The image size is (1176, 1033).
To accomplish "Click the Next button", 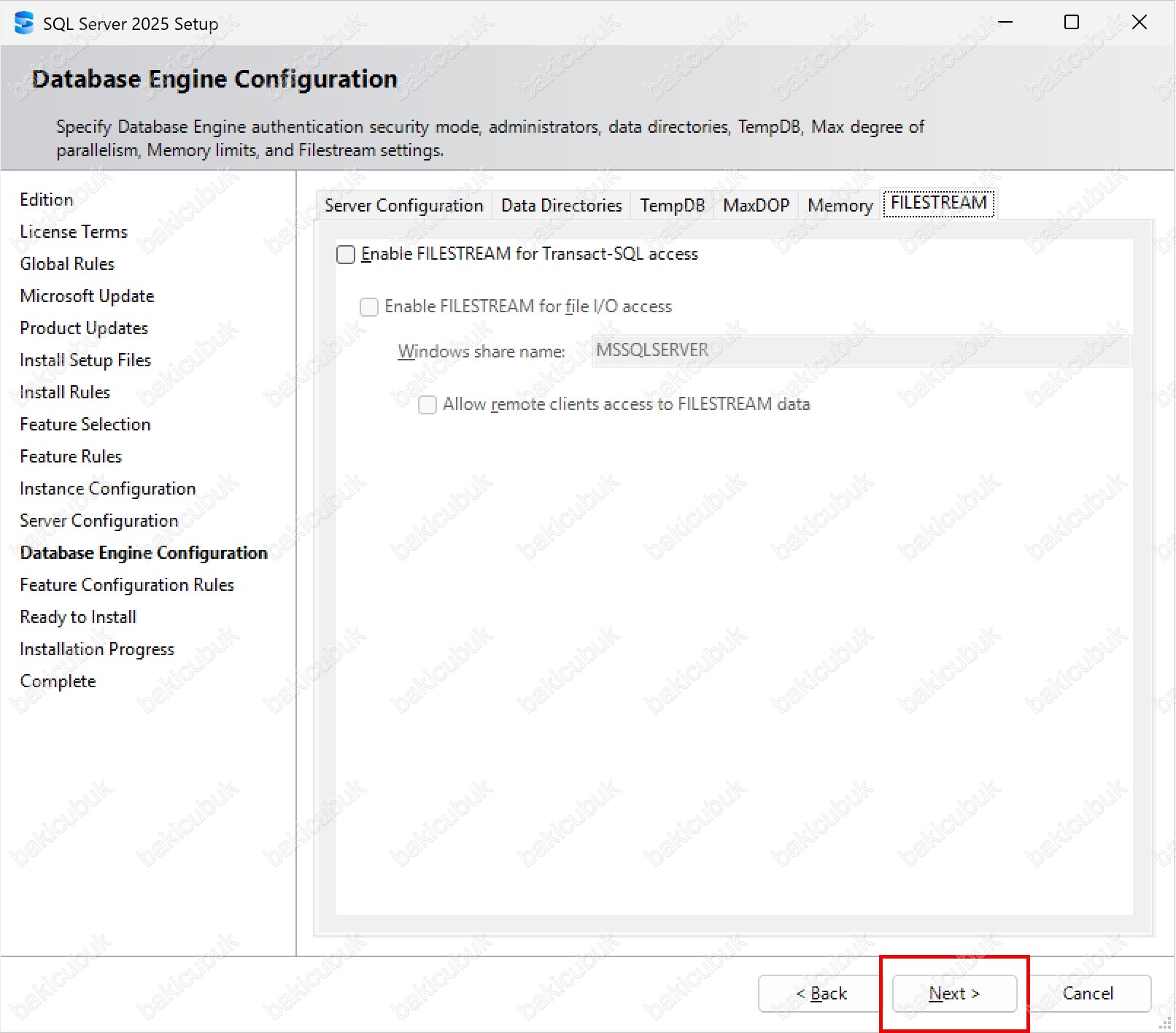I will pyautogui.click(x=954, y=994).
